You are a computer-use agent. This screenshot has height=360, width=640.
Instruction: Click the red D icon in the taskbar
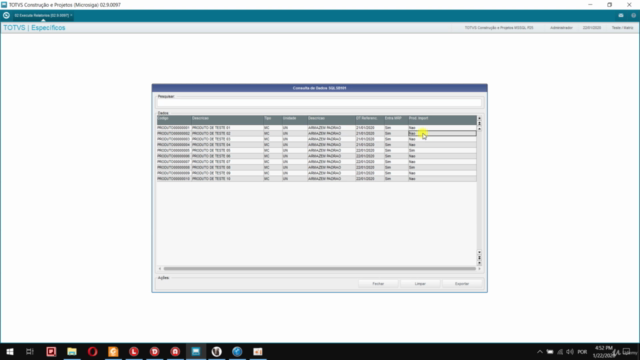click(x=154, y=351)
